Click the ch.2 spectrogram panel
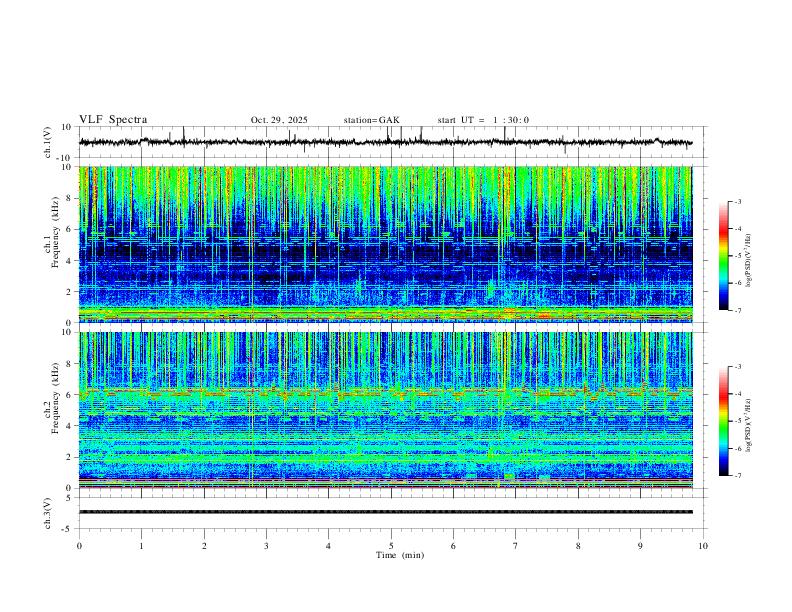792x612 pixels. coord(385,410)
